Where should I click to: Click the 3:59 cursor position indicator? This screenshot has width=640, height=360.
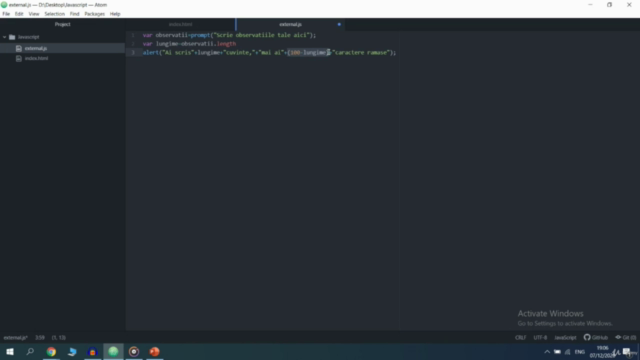[x=40, y=338]
